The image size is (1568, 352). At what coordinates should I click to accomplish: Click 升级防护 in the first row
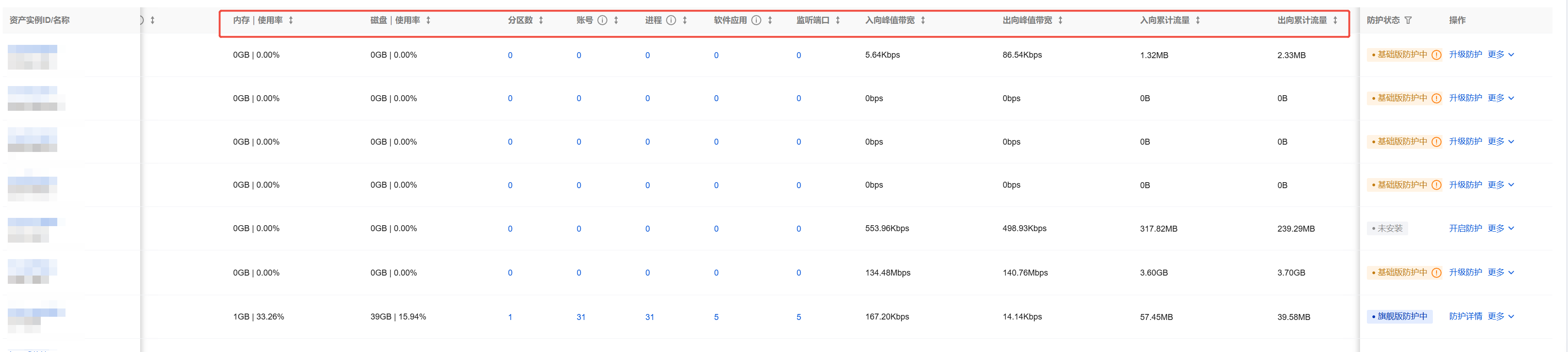pyautogui.click(x=1465, y=55)
